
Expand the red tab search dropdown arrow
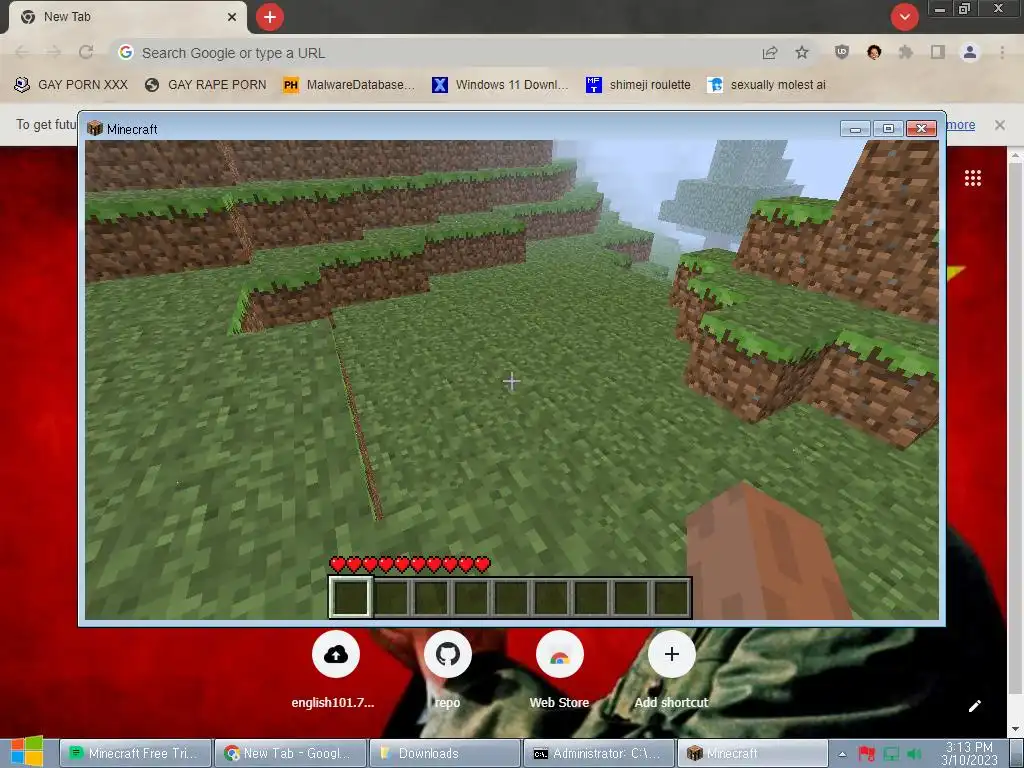[x=904, y=17]
